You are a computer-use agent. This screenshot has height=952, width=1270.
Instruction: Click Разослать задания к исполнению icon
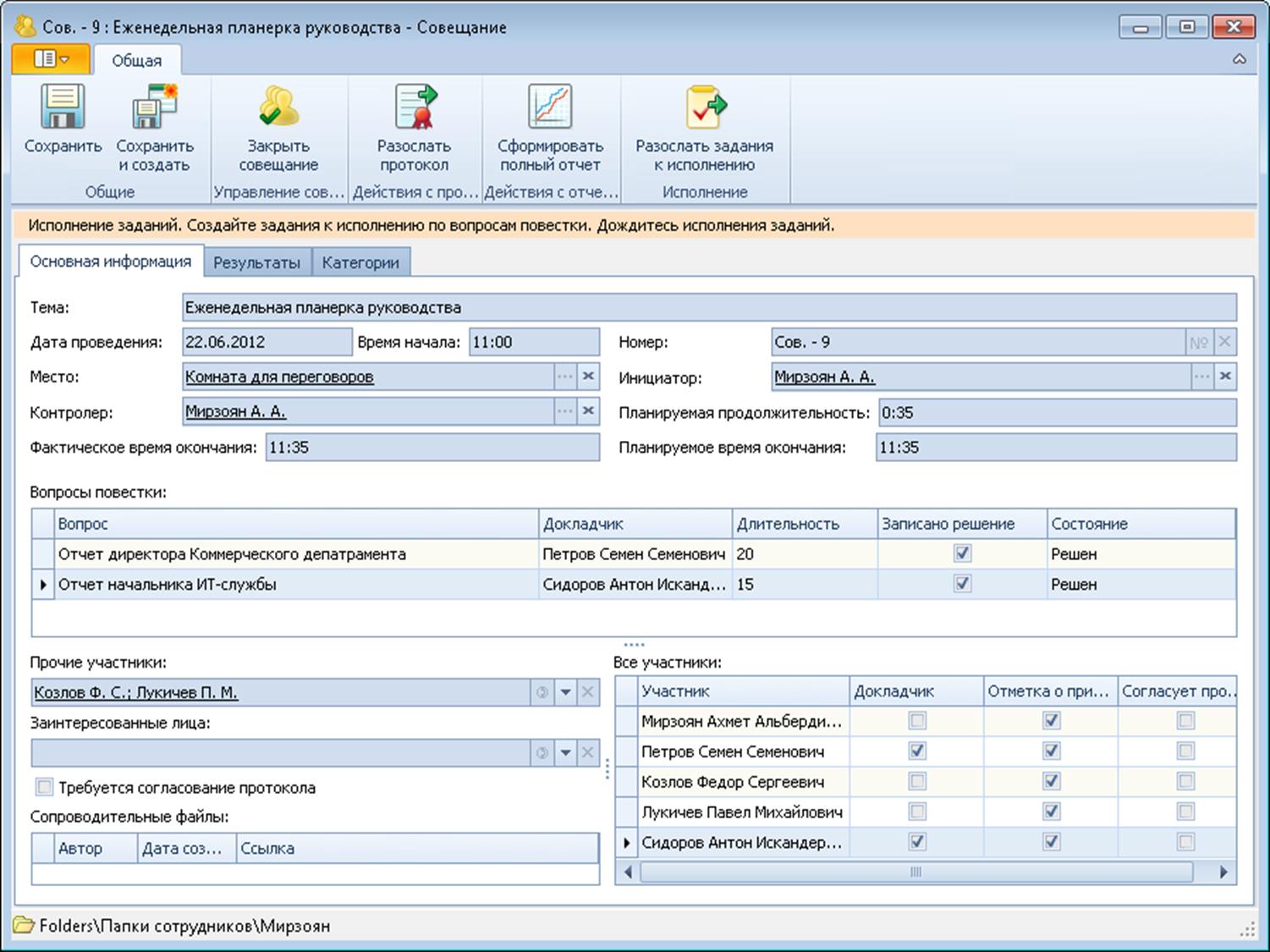[x=705, y=107]
